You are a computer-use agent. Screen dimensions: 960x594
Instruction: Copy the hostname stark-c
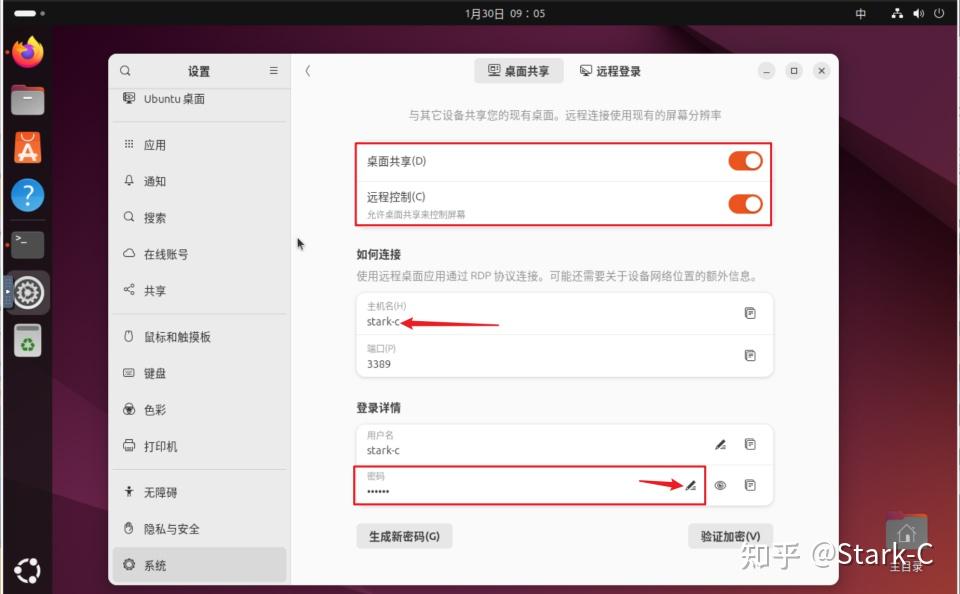[749, 313]
